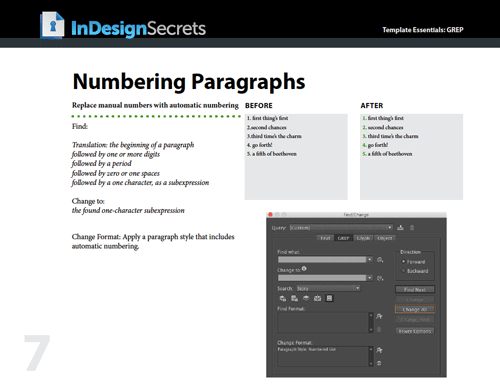Click 'the found one-character subexpression' text
The image size is (500, 385).
128,211
